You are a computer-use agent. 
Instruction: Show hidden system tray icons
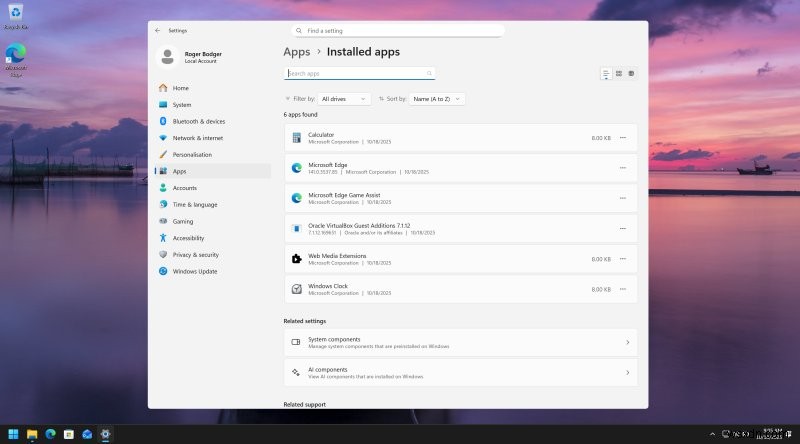pos(712,434)
